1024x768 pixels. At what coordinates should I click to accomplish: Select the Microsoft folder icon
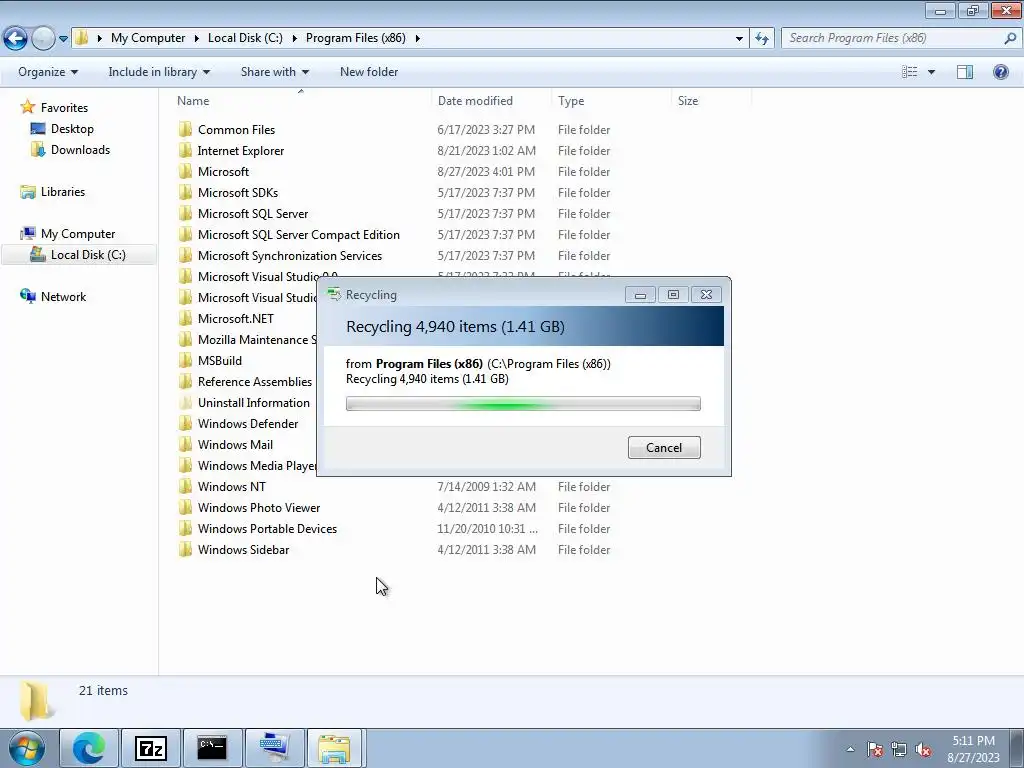185,171
